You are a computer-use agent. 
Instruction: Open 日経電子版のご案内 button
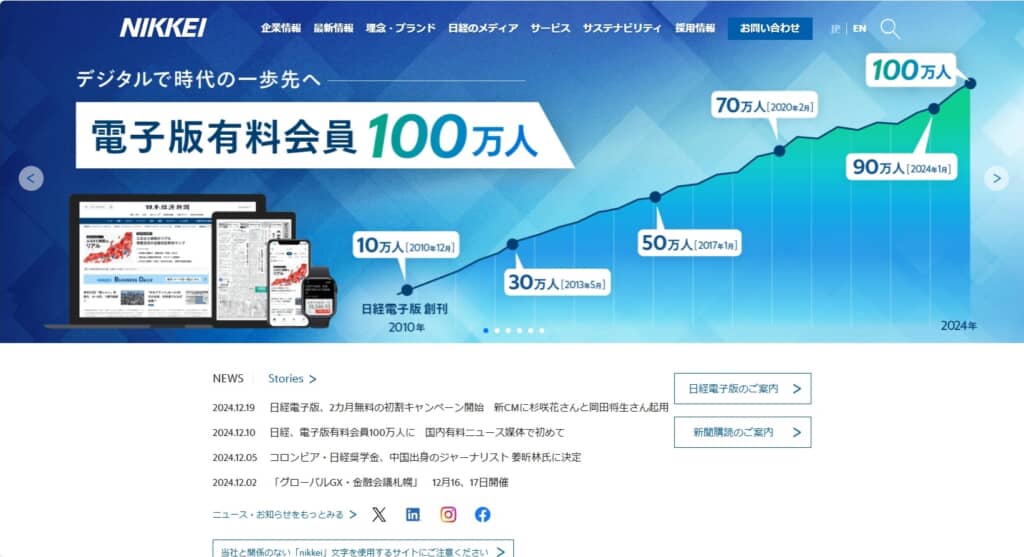click(x=743, y=389)
